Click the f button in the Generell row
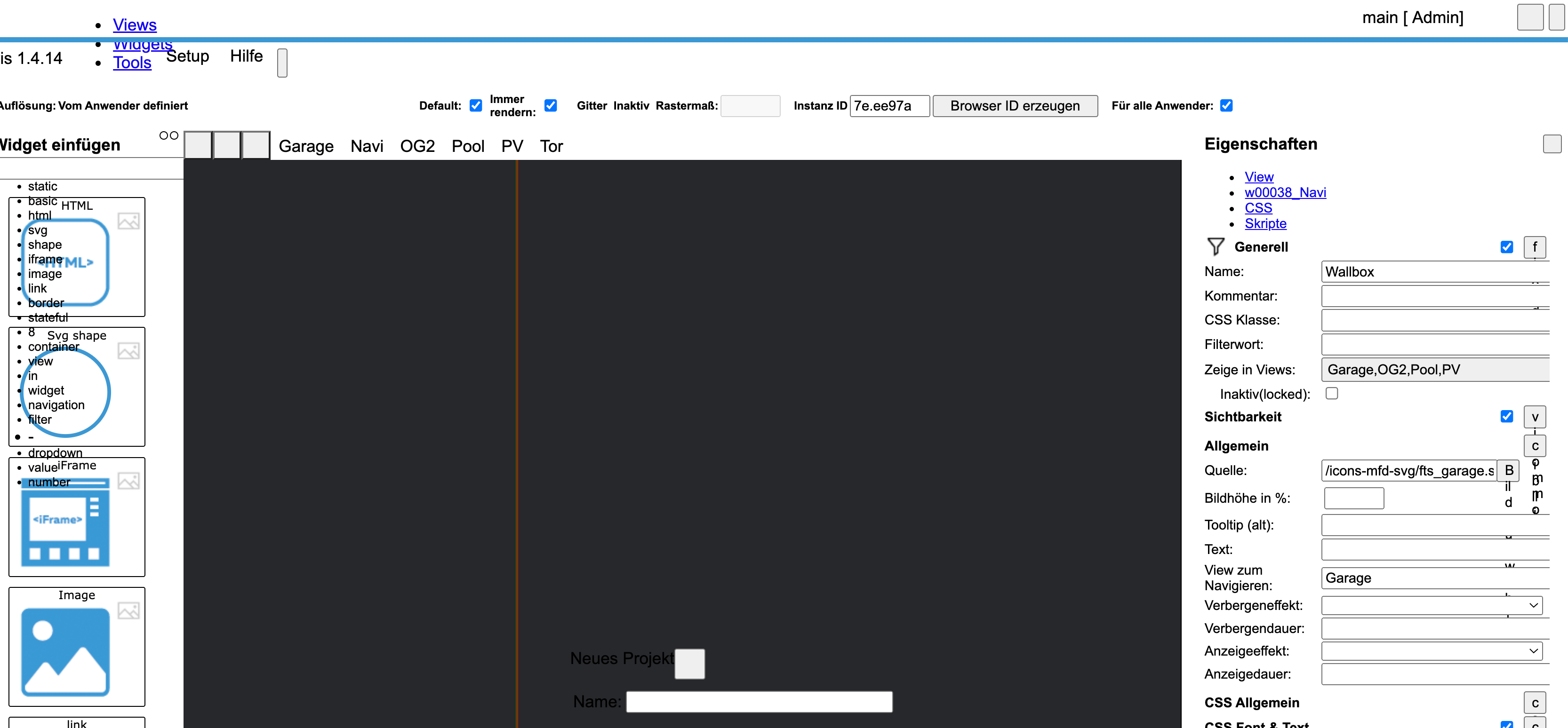1568x728 pixels. (1534, 247)
